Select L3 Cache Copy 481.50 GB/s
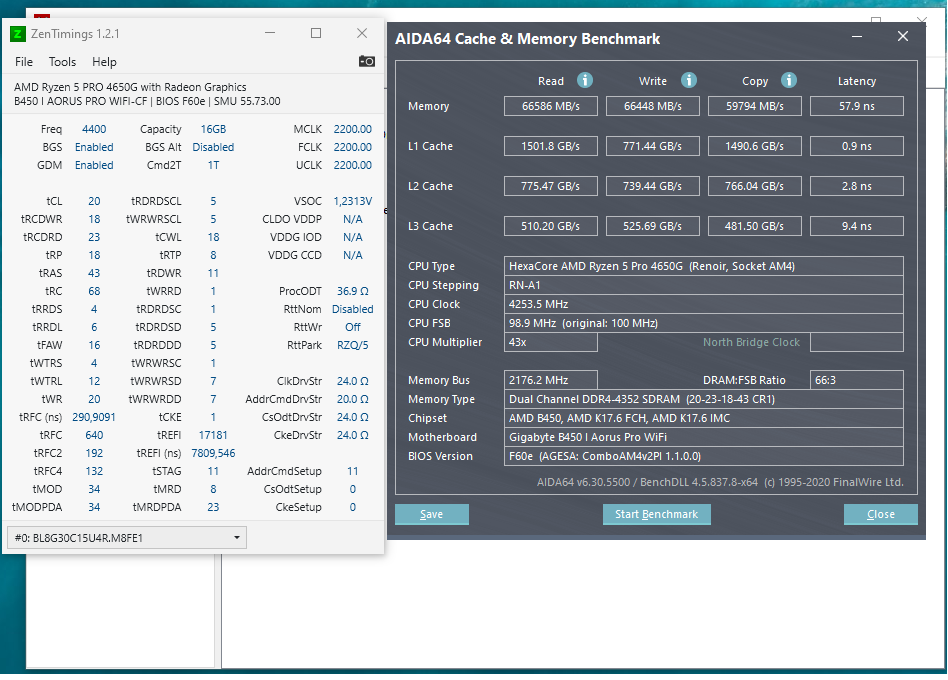Screen dimensions: 948x680 [755, 226]
